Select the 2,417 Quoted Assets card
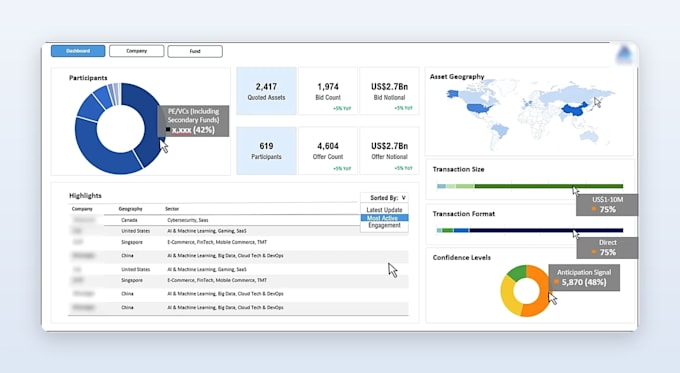The image size is (680, 373). point(266,91)
